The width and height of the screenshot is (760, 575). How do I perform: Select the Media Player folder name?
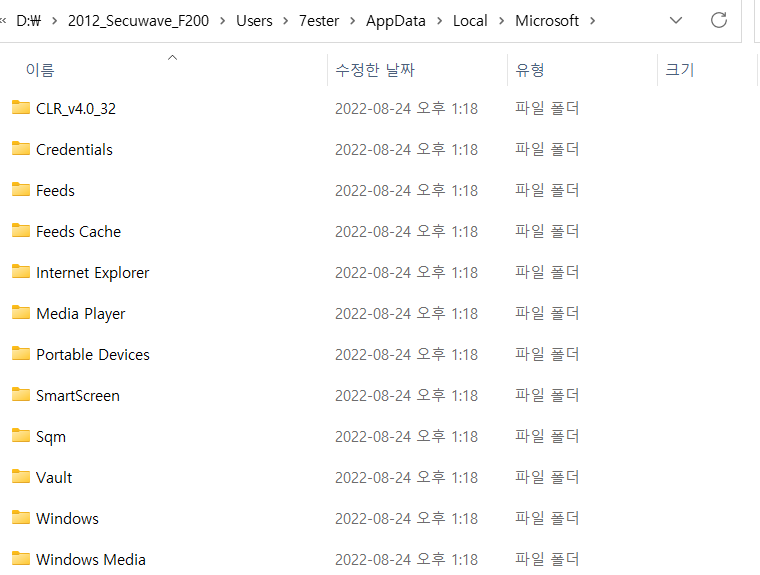click(x=81, y=314)
